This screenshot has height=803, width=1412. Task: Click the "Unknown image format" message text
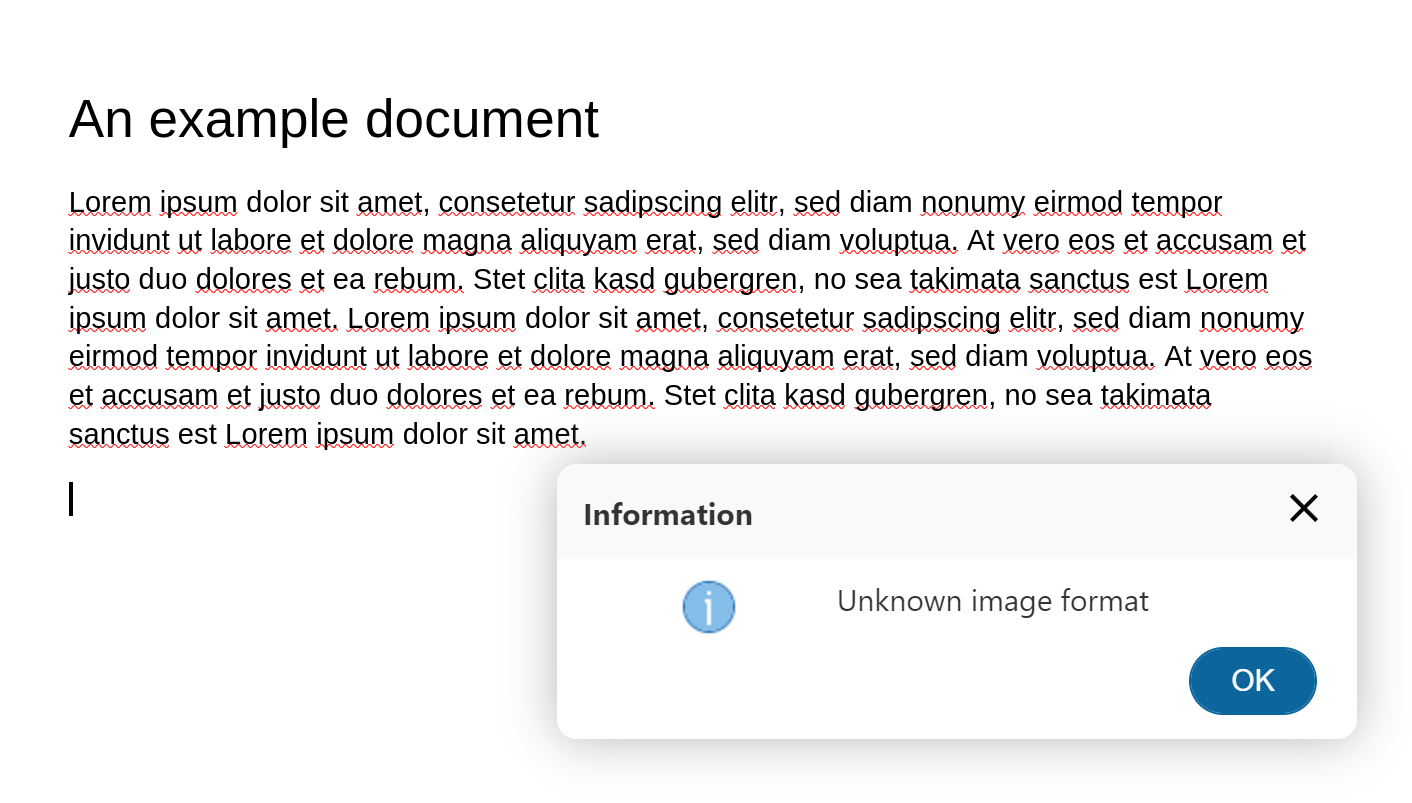pyautogui.click(x=992, y=601)
